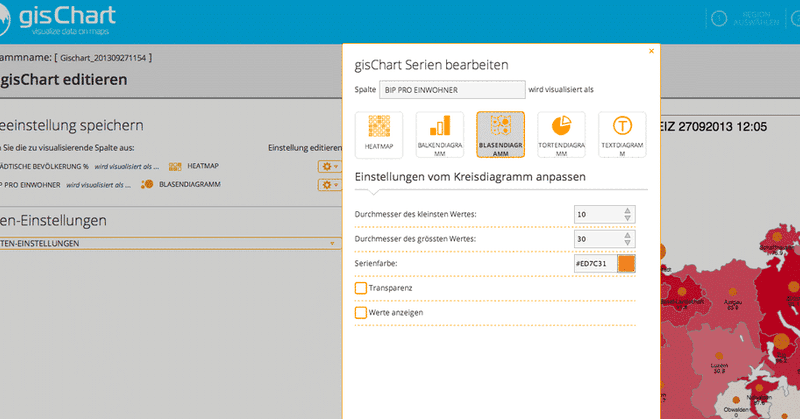The image size is (800, 419).
Task: Select the Heatmap chart type
Action: click(379, 135)
